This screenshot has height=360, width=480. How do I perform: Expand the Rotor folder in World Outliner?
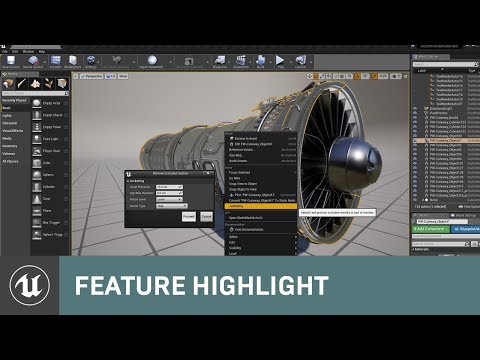click(x=423, y=200)
